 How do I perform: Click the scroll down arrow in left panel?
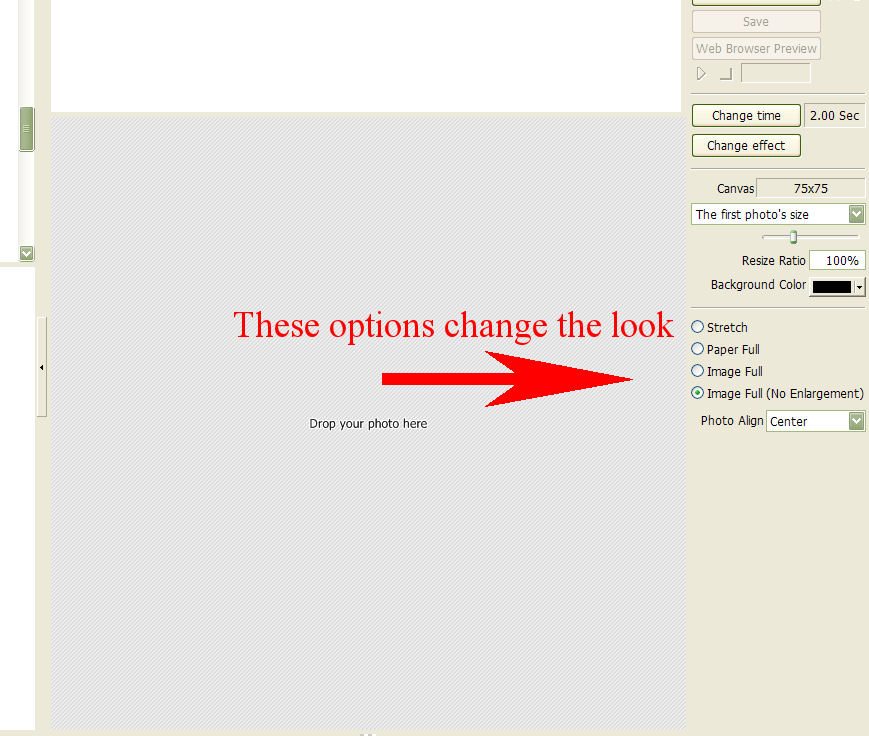pos(27,254)
